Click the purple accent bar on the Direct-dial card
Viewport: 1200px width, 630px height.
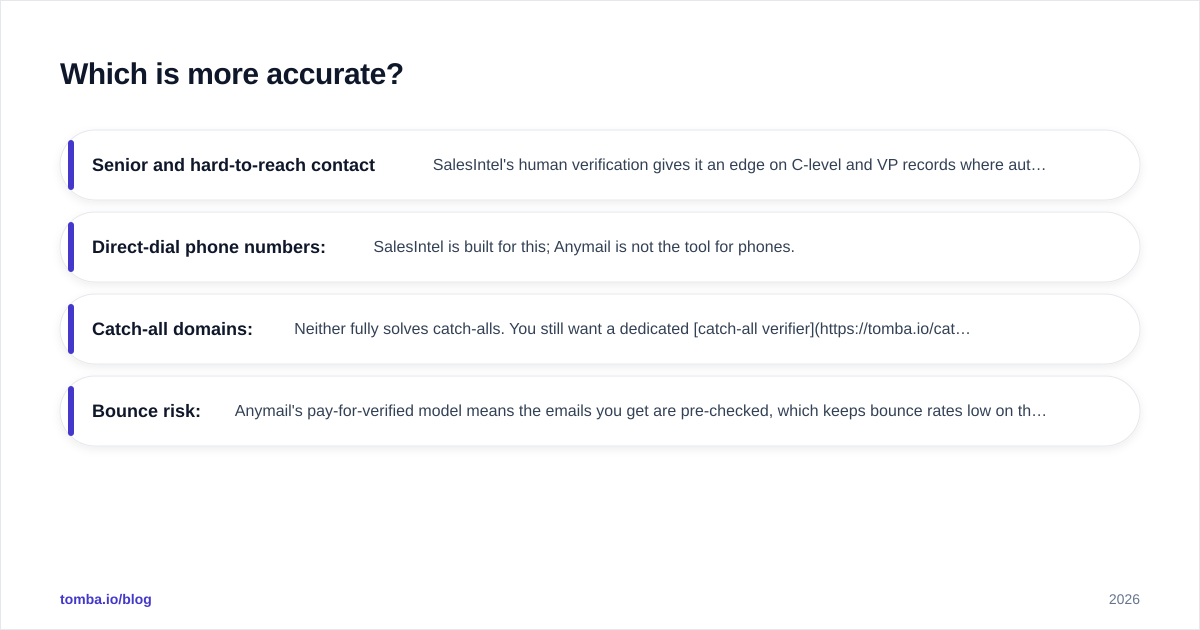point(71,247)
